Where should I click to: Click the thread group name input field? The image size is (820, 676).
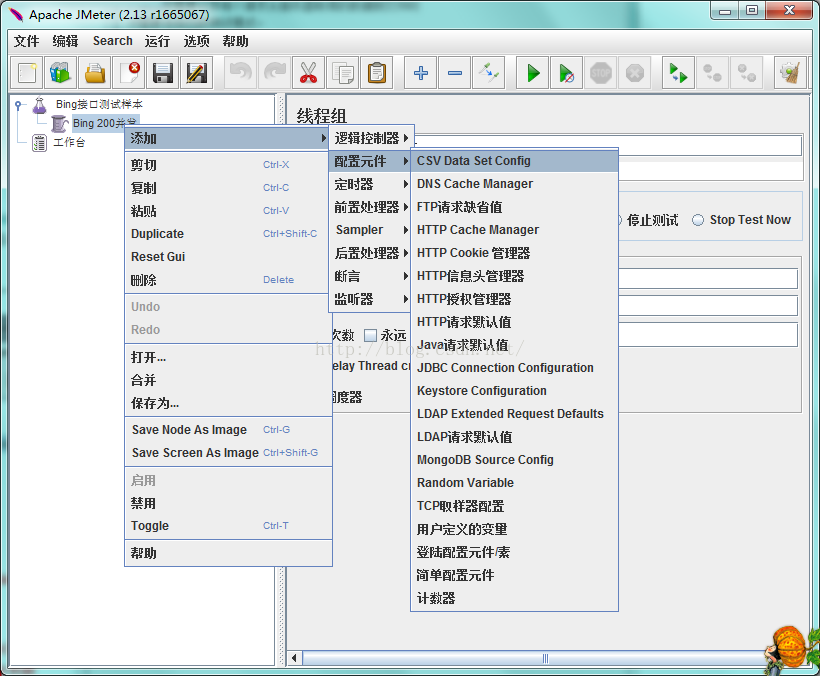[608, 146]
